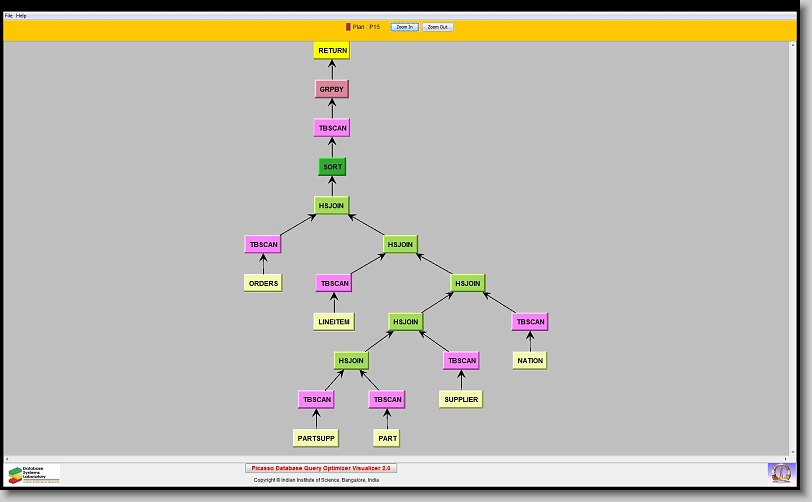Select the TBSCAN node above ORDERS
Viewport: 812px width, 502px height.
pos(263,244)
